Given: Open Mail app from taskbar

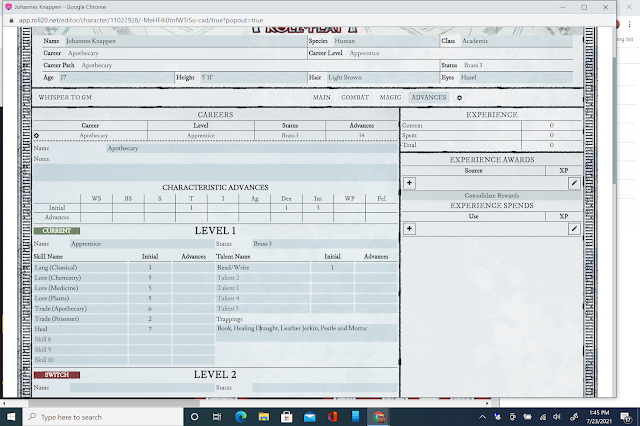Looking at the screenshot, I should pyautogui.click(x=310, y=417).
